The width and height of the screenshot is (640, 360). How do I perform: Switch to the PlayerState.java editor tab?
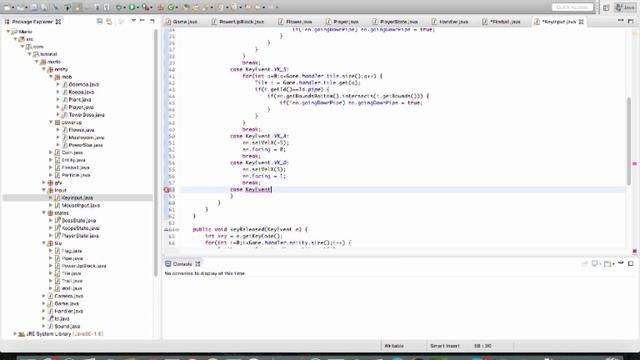pyautogui.click(x=395, y=22)
